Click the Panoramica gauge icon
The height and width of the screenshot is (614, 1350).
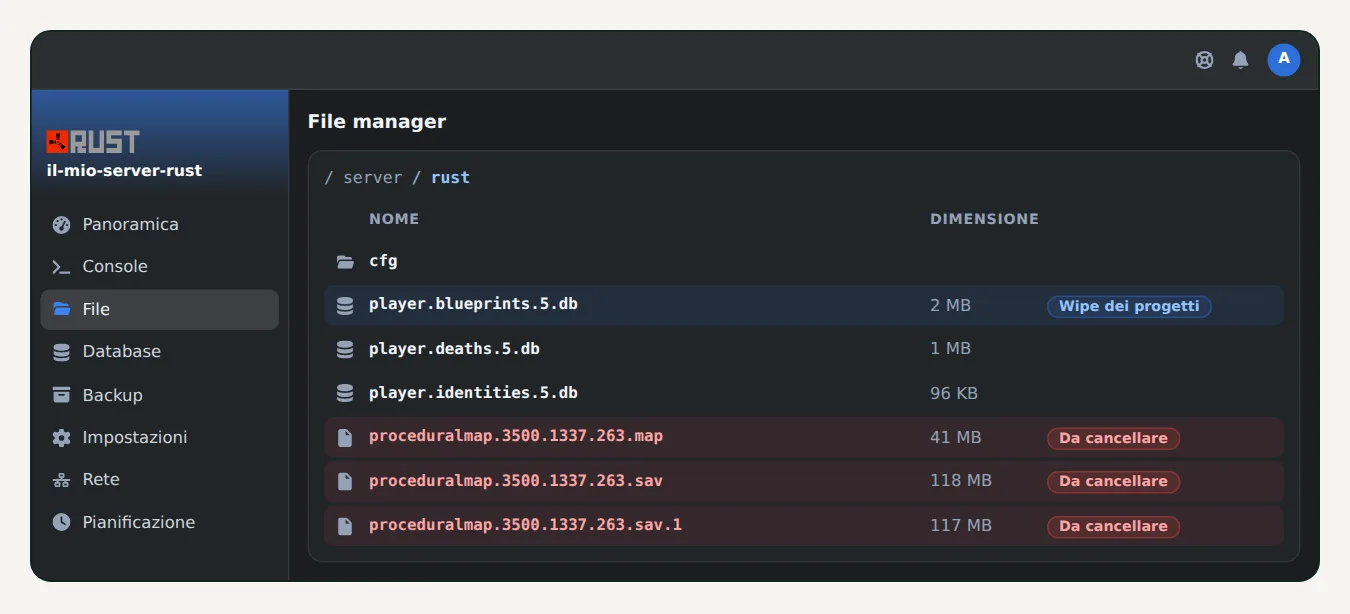click(x=62, y=224)
